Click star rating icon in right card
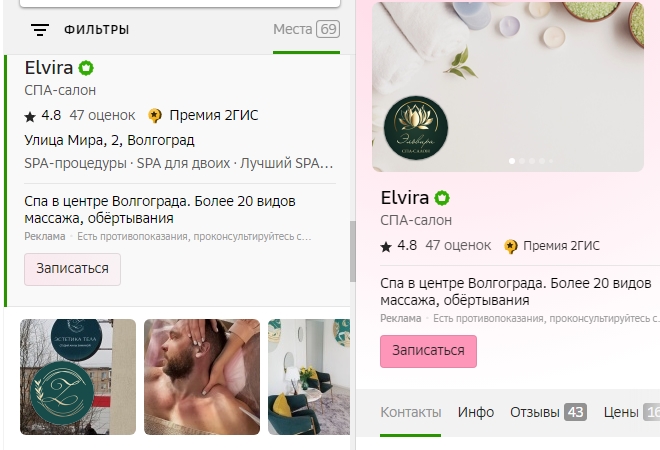 point(386,247)
